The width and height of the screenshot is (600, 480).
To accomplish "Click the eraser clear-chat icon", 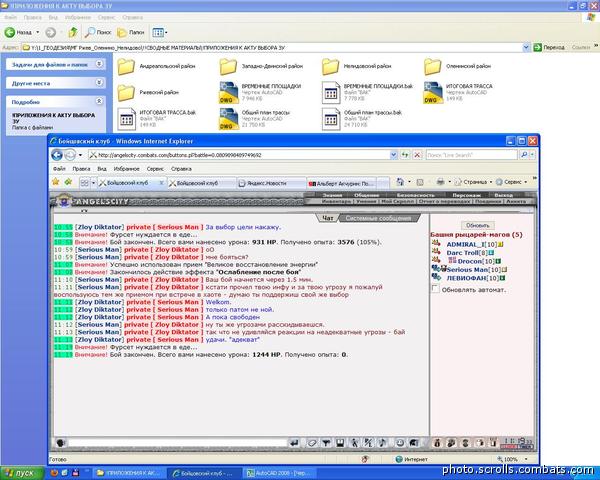I will tap(311, 443).
